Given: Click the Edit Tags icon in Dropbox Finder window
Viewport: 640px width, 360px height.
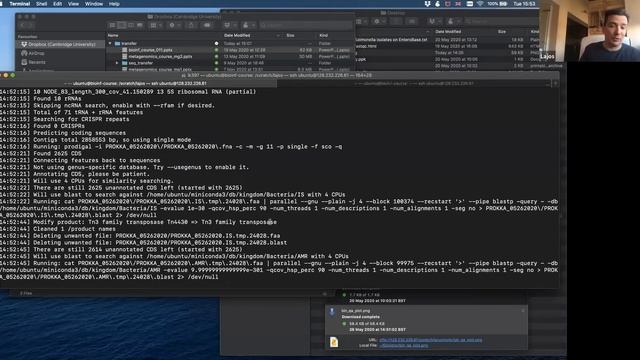Looking at the screenshot, I should 207,25.
